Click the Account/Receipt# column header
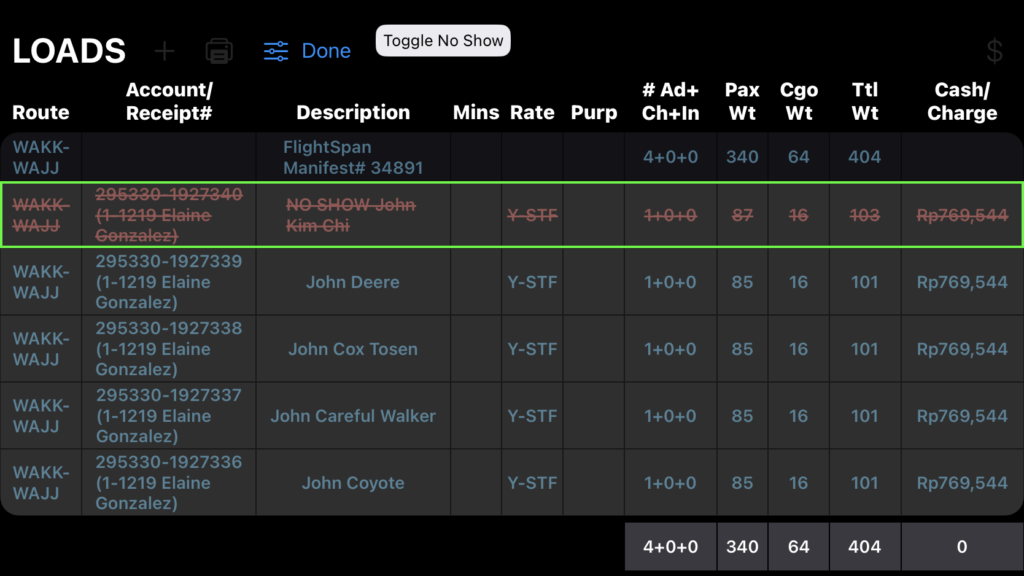The image size is (1024, 576). (x=169, y=101)
